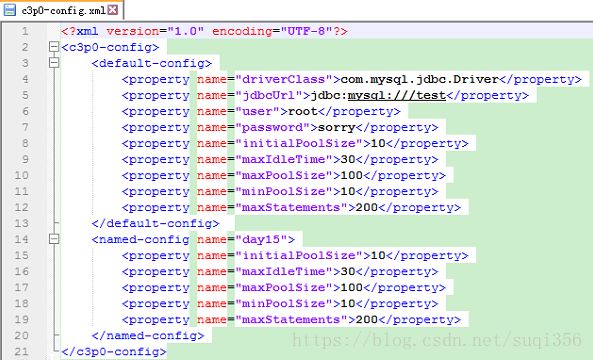Click the password value sorry
Image resolution: width=593 pixels, height=360 pixels.
[337, 127]
